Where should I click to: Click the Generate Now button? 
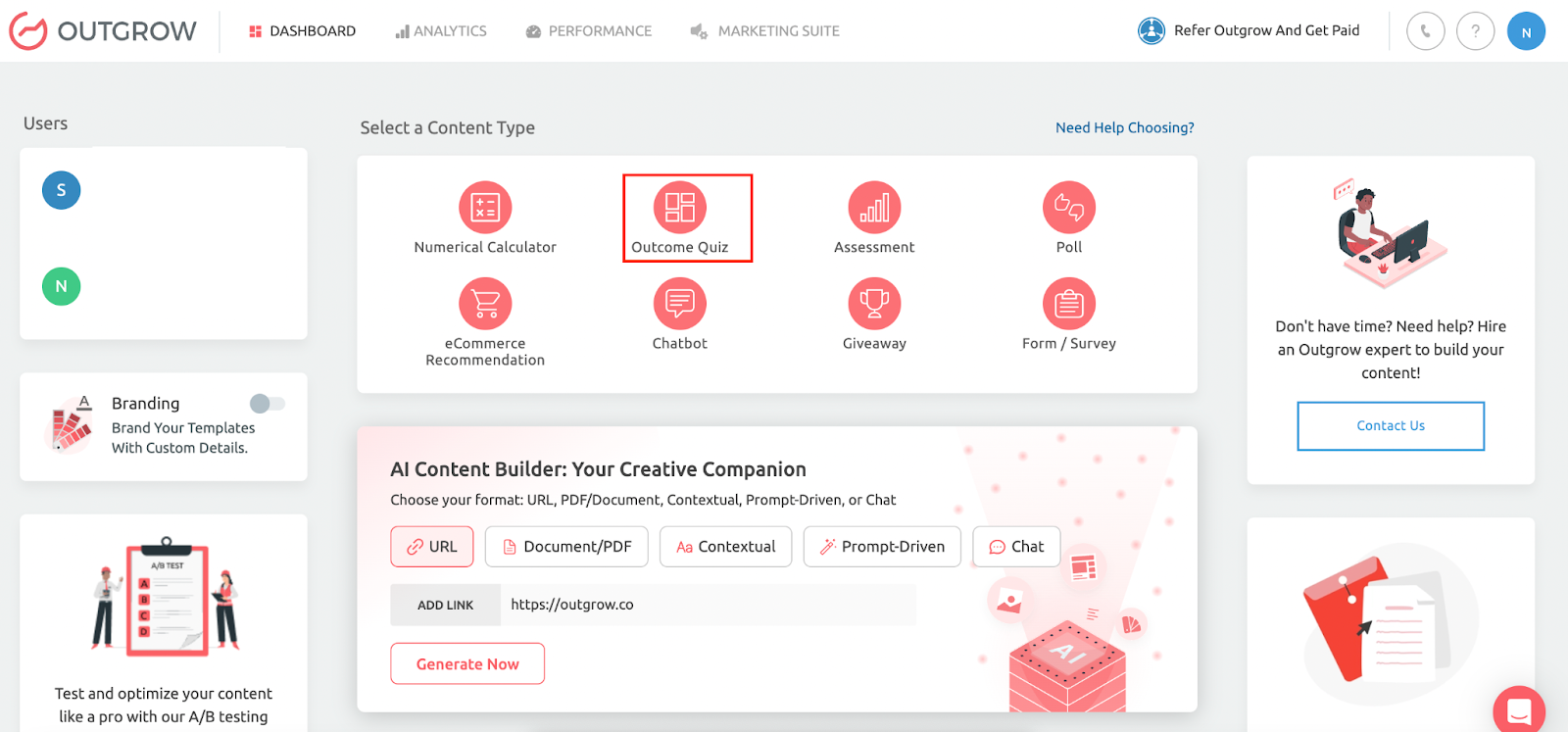[x=467, y=663]
